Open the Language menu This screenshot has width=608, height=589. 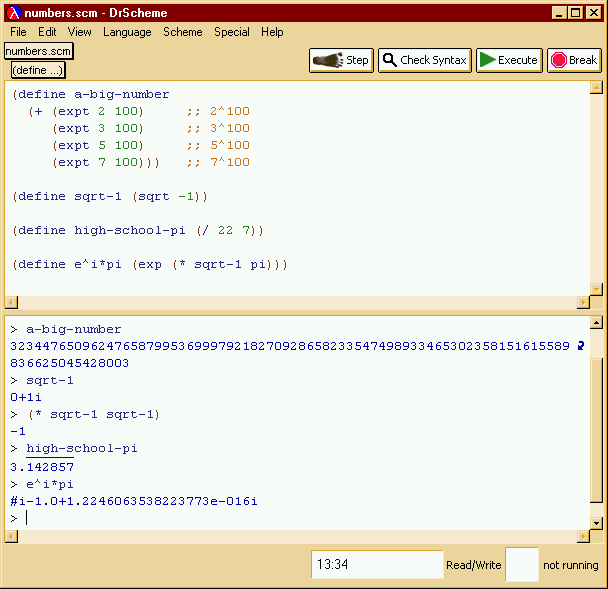pyautogui.click(x=127, y=32)
